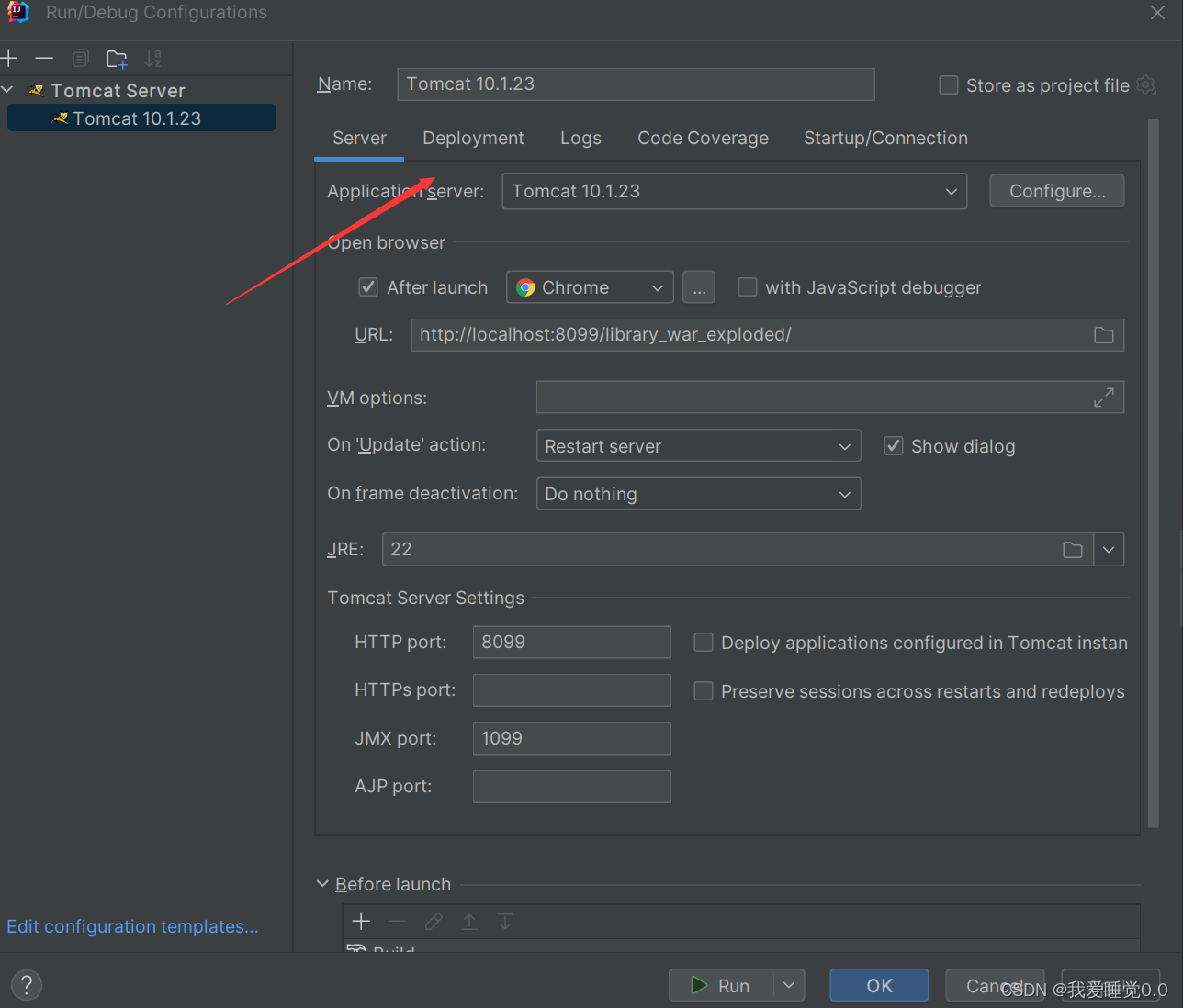The height and width of the screenshot is (1008, 1183).
Task: Remove the Before launch task
Action: (x=397, y=921)
